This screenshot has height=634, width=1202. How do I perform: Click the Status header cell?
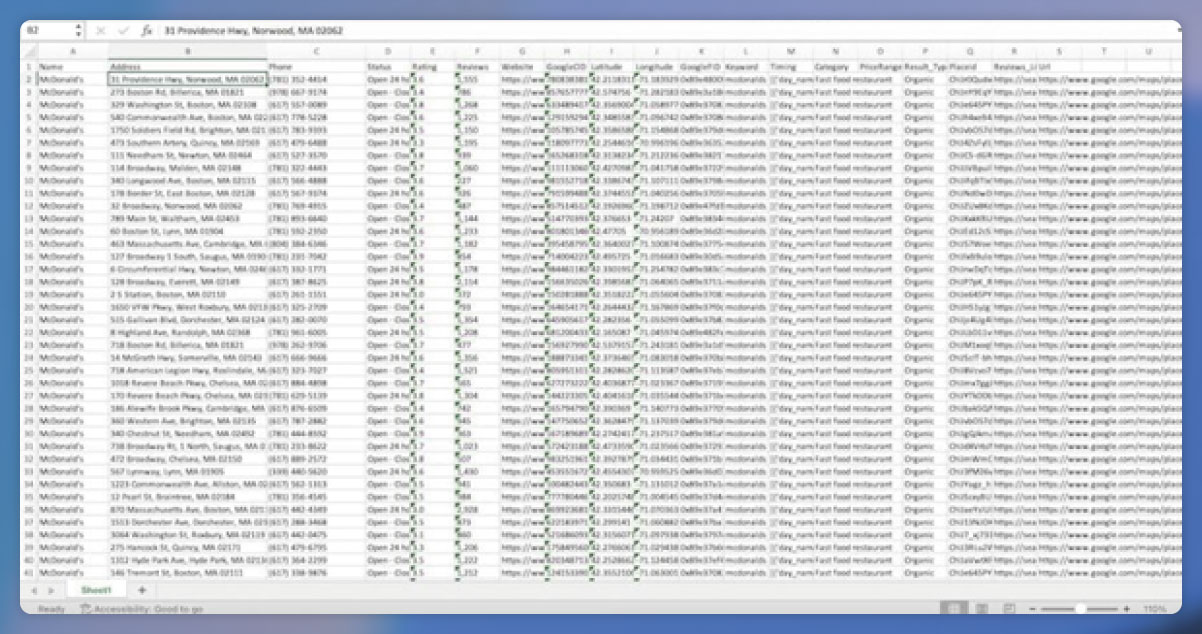(387, 66)
